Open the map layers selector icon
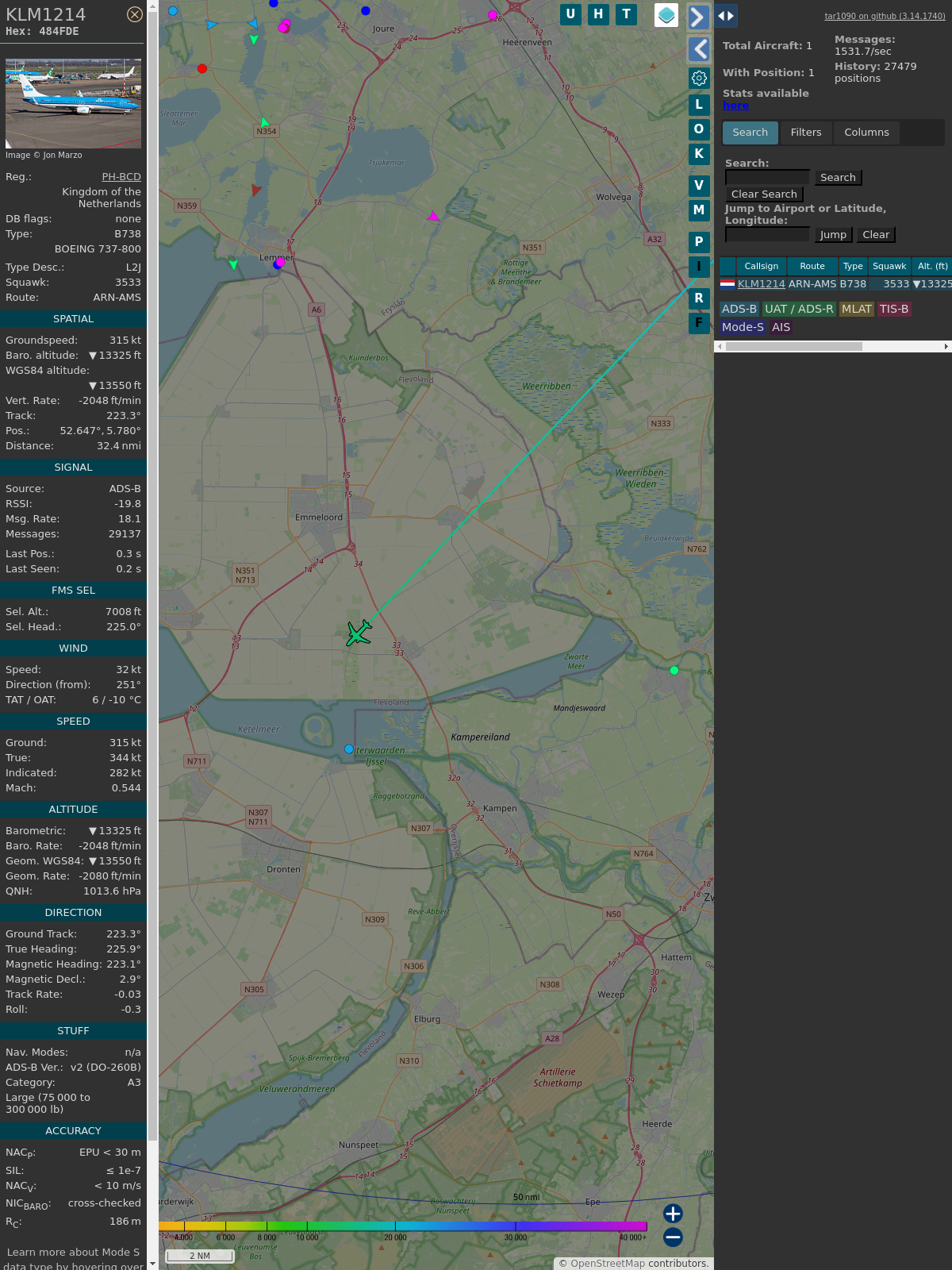The width and height of the screenshot is (952, 1270). point(666,15)
